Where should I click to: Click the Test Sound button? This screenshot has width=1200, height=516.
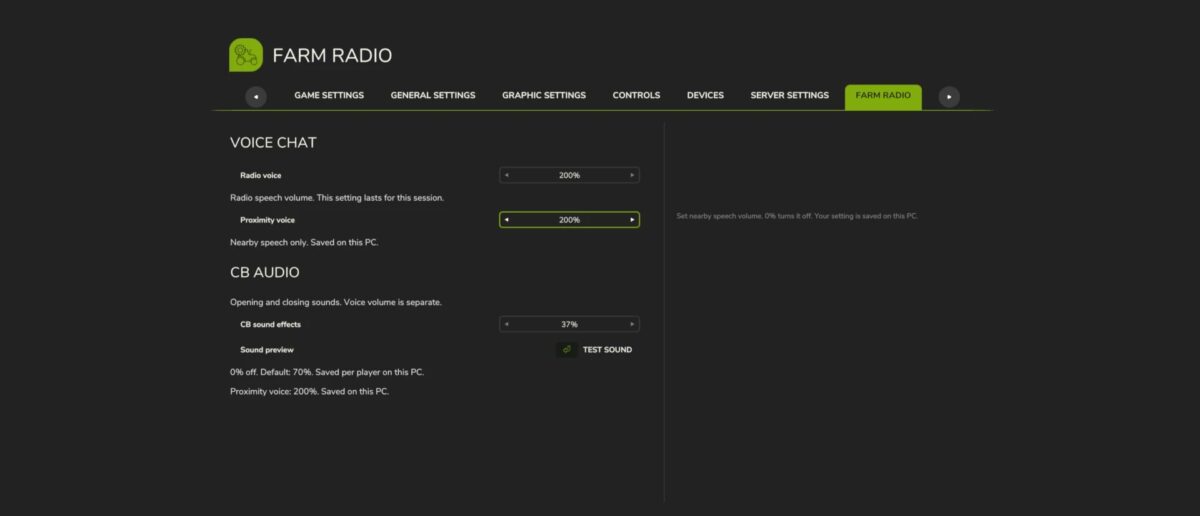coord(607,350)
